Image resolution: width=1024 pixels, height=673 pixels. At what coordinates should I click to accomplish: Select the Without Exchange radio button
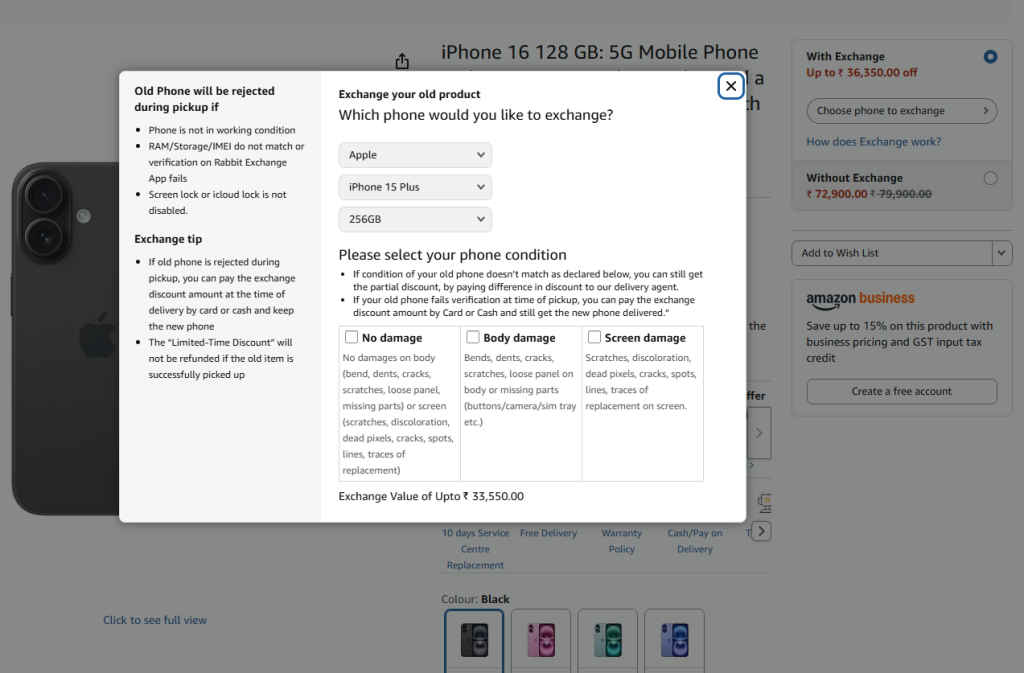click(x=990, y=177)
